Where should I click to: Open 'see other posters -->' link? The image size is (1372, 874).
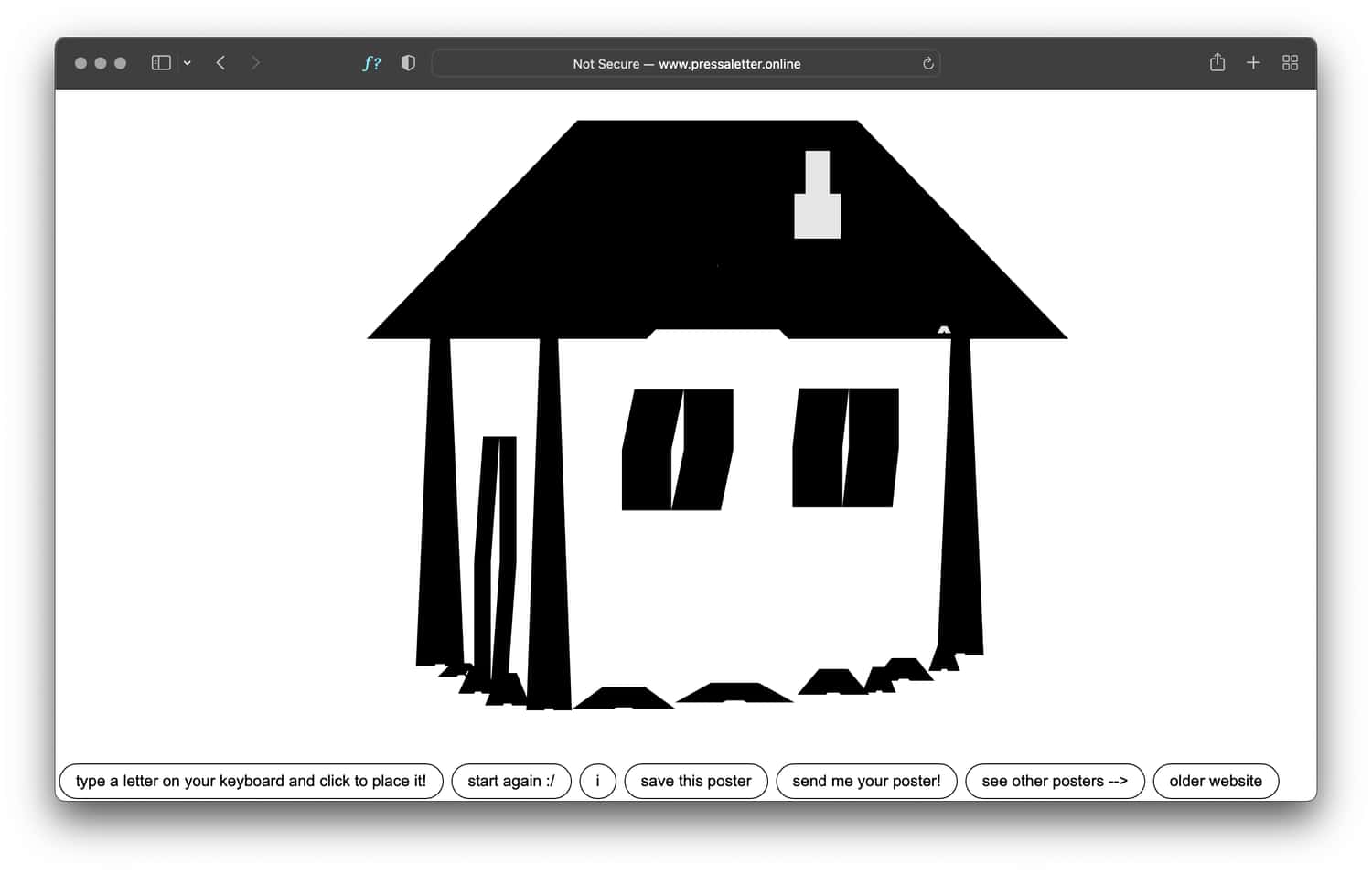[1054, 781]
